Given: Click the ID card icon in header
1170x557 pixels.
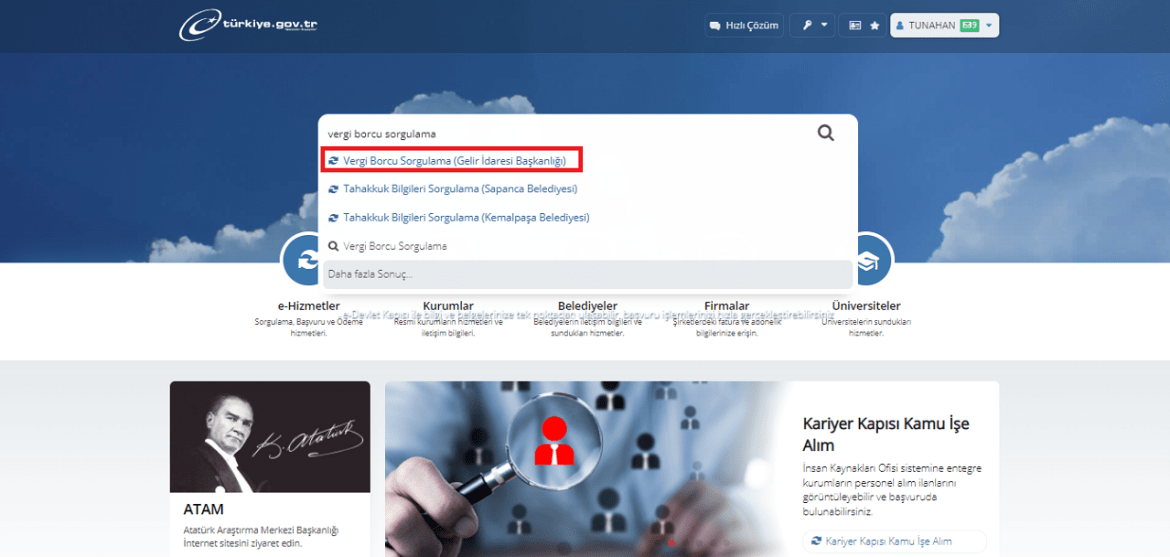Looking at the screenshot, I should (x=856, y=25).
